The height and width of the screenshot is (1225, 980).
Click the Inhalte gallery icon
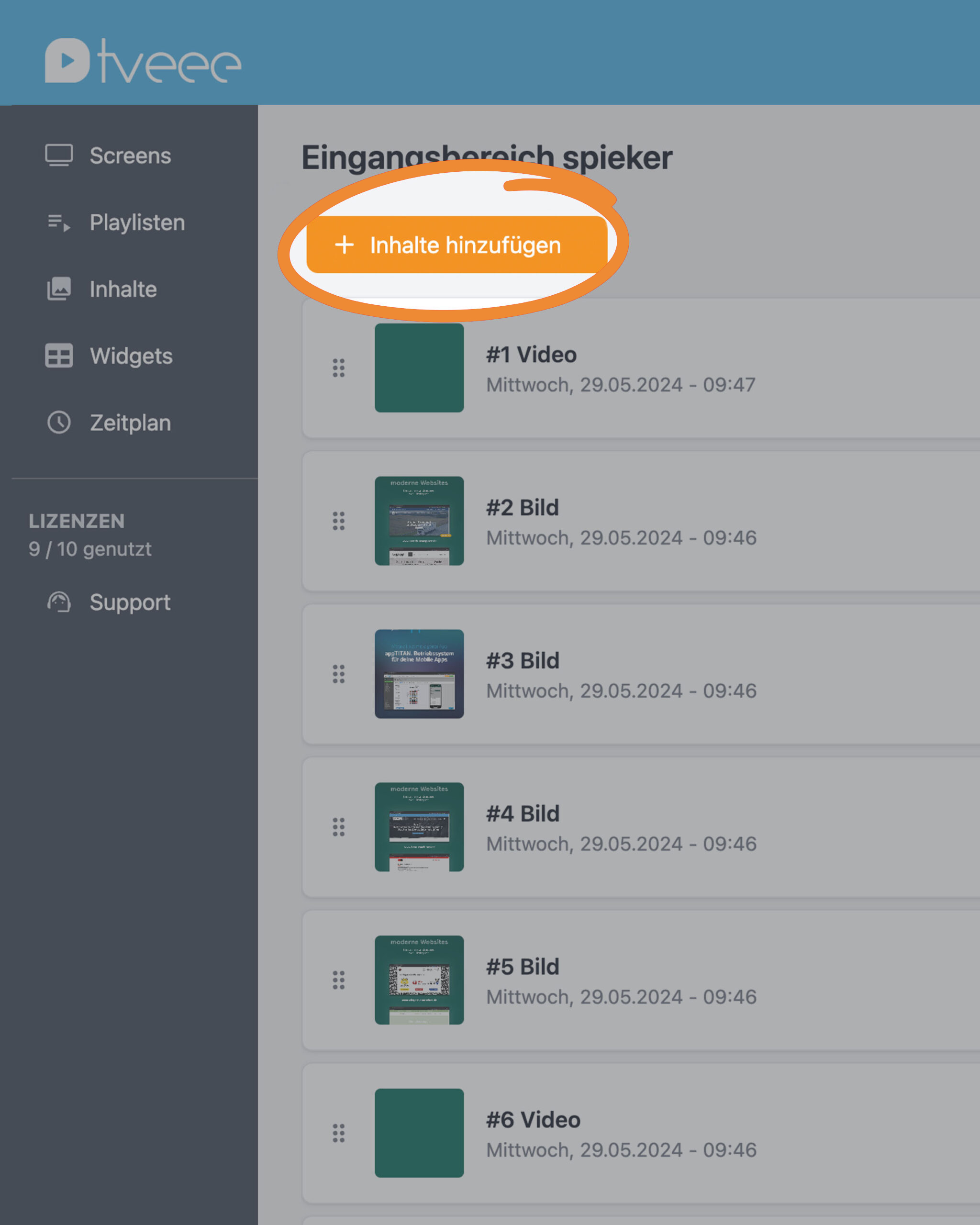[x=59, y=289]
